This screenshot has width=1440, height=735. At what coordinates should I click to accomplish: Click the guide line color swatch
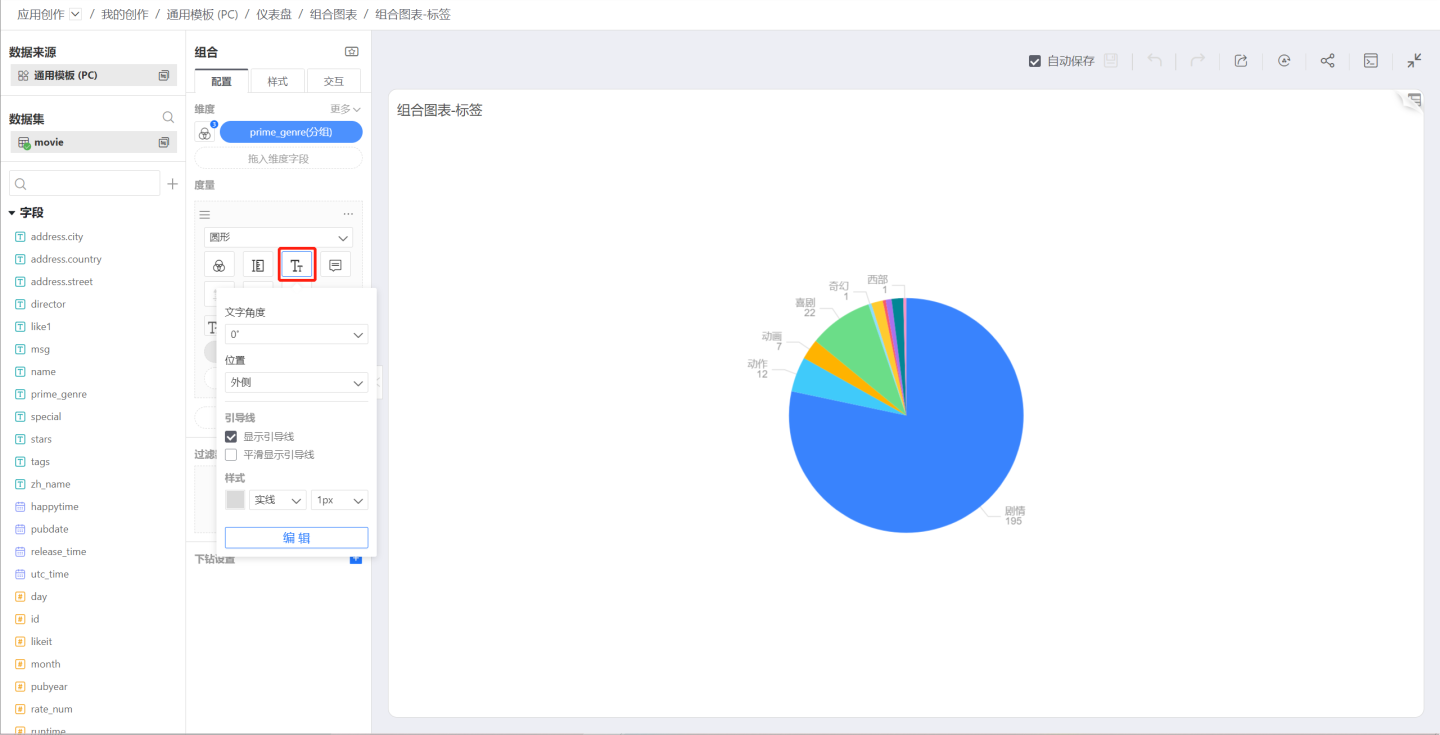point(235,500)
